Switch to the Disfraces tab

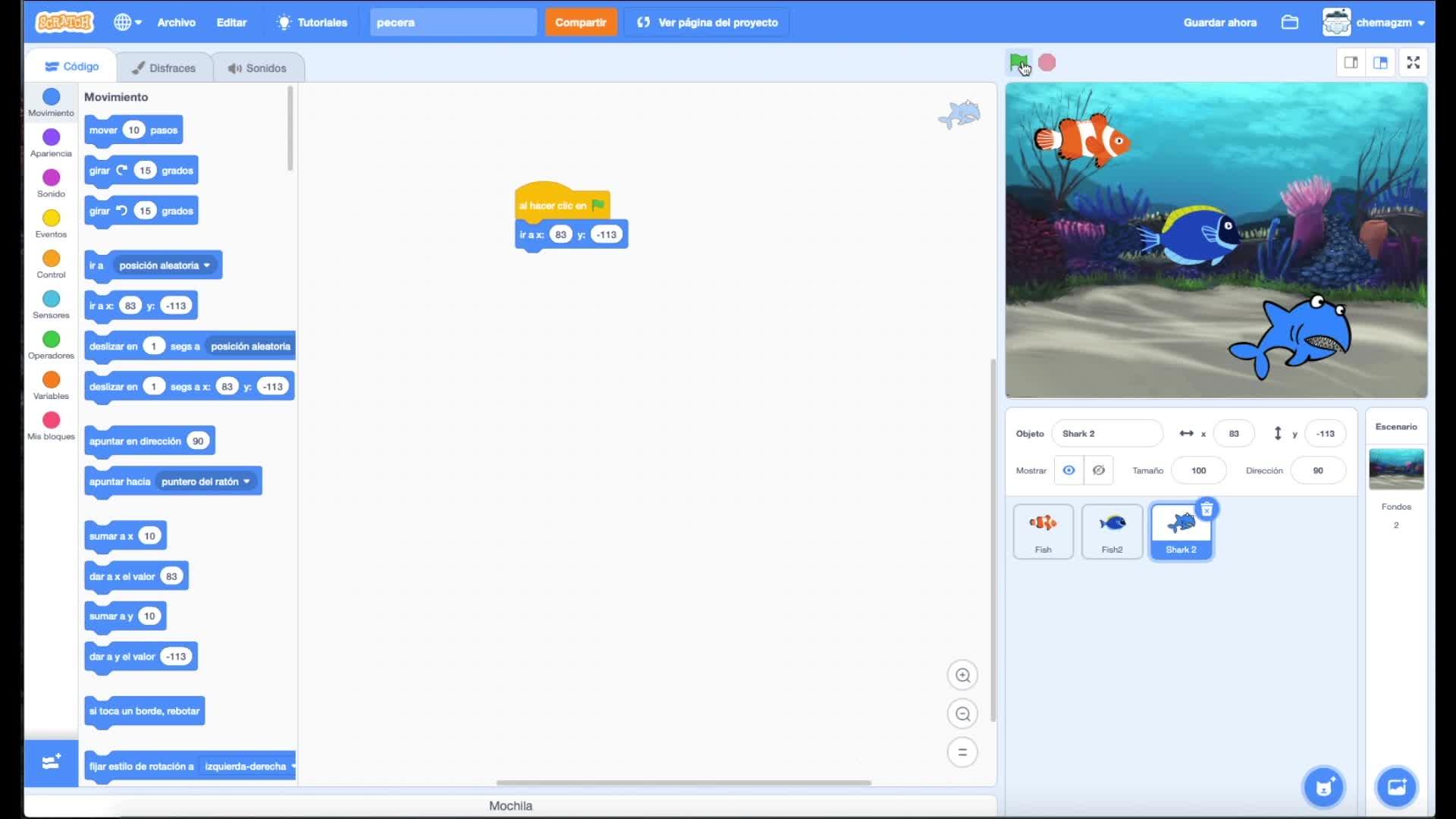(164, 67)
